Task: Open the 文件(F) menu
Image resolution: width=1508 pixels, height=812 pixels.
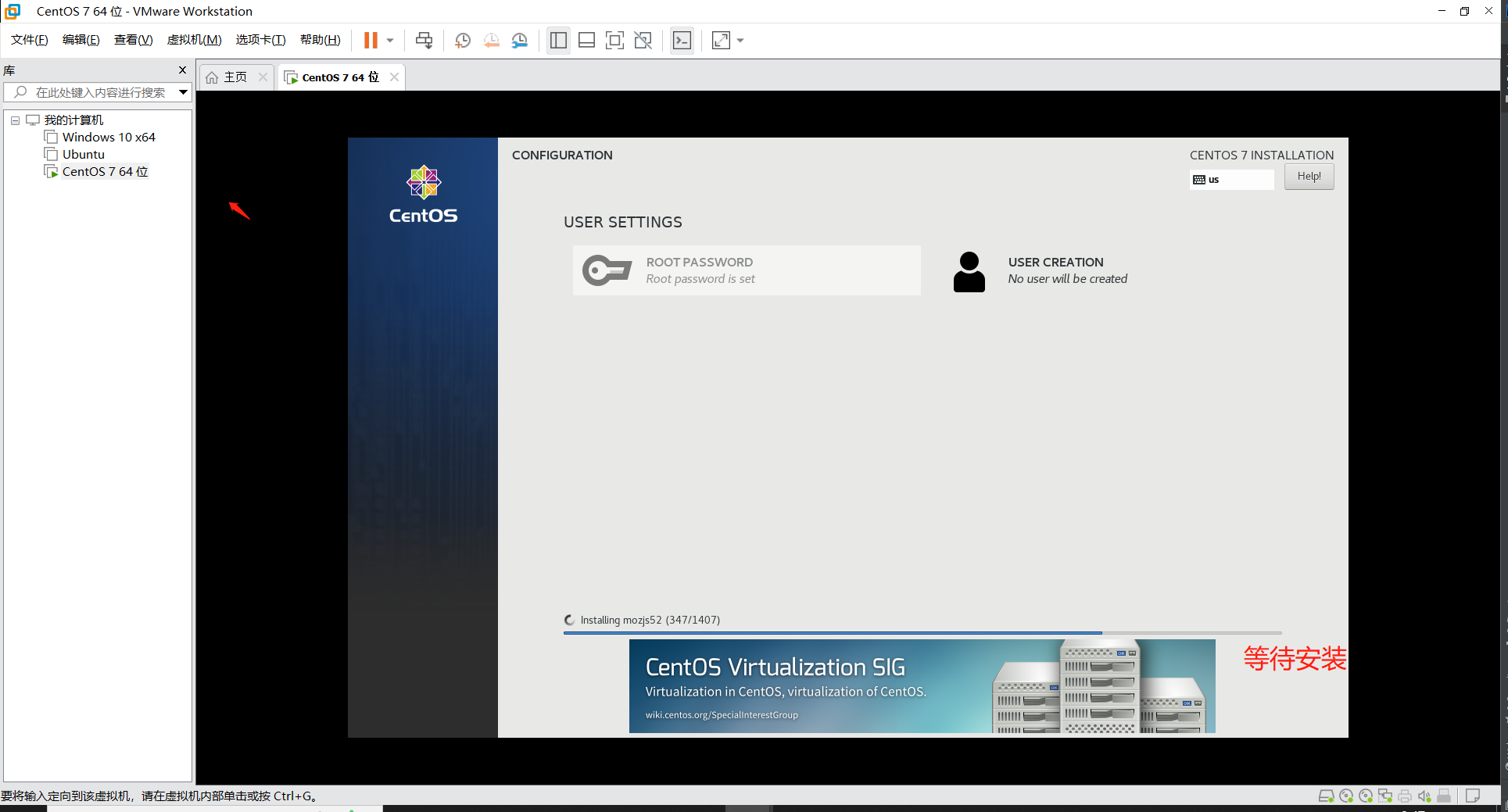Action: click(30, 40)
